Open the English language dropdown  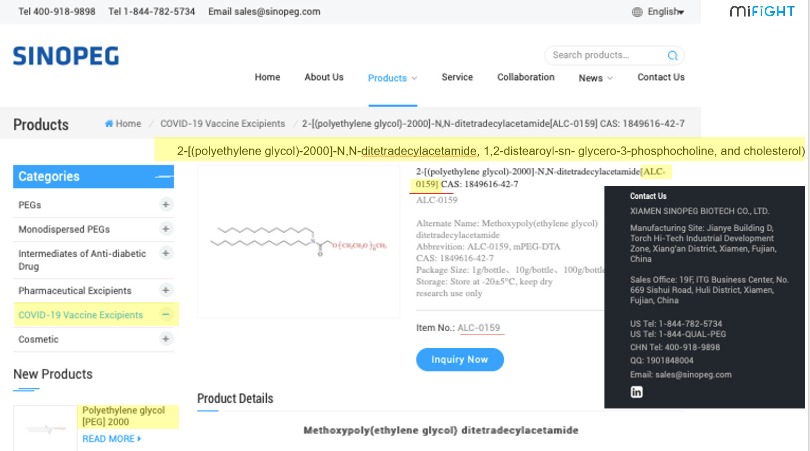(665, 12)
